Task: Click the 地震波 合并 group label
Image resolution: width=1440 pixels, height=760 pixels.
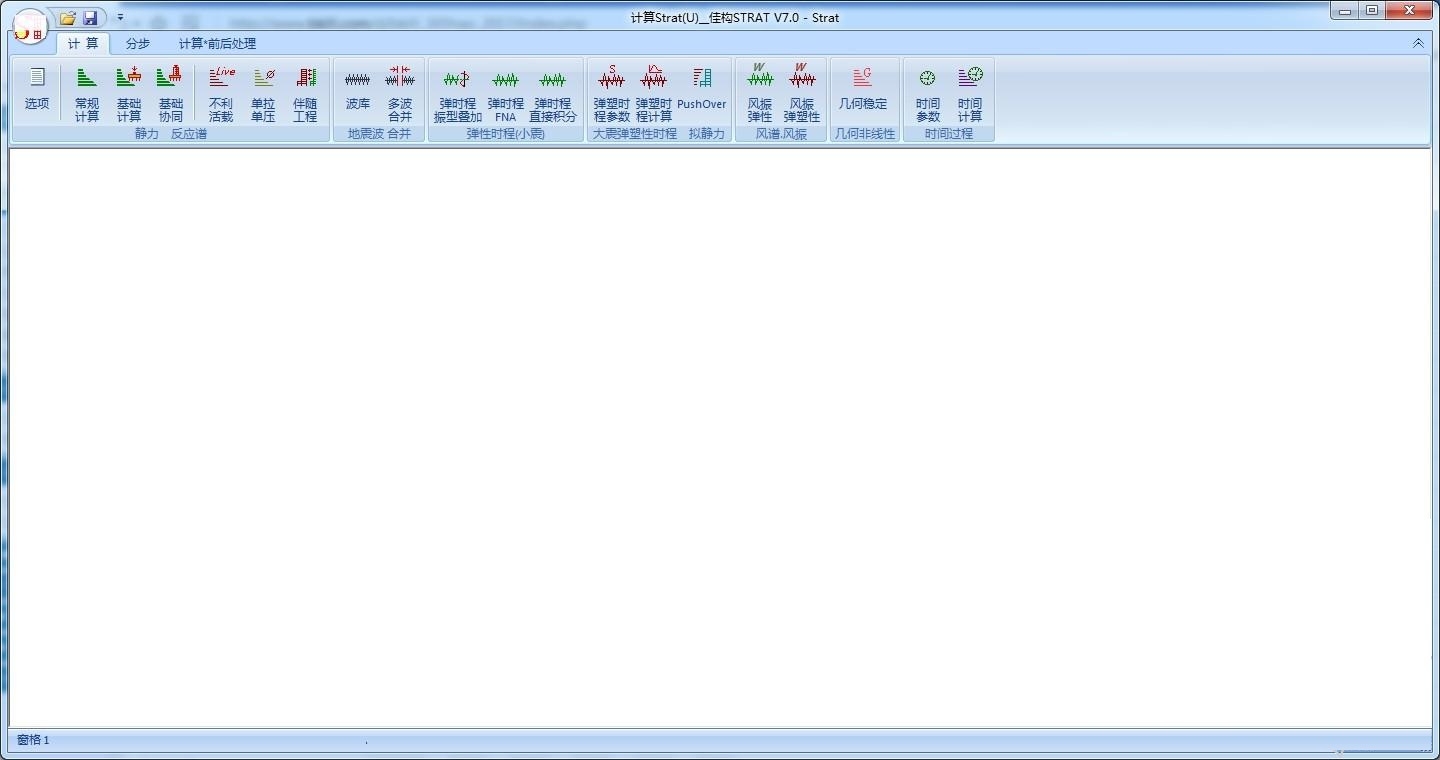Action: click(x=379, y=134)
